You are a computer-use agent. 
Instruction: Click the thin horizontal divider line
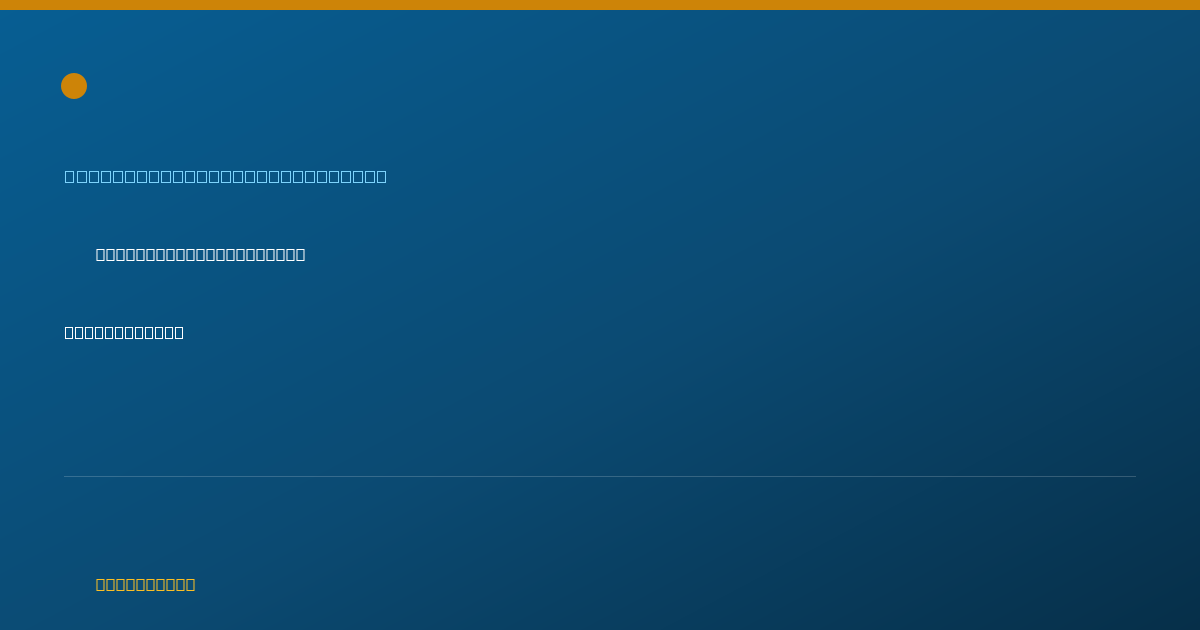(600, 476)
